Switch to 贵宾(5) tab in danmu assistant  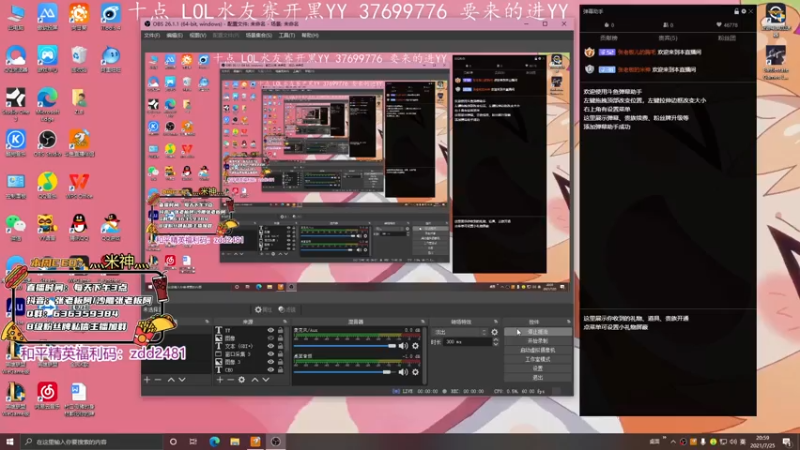[x=667, y=38]
